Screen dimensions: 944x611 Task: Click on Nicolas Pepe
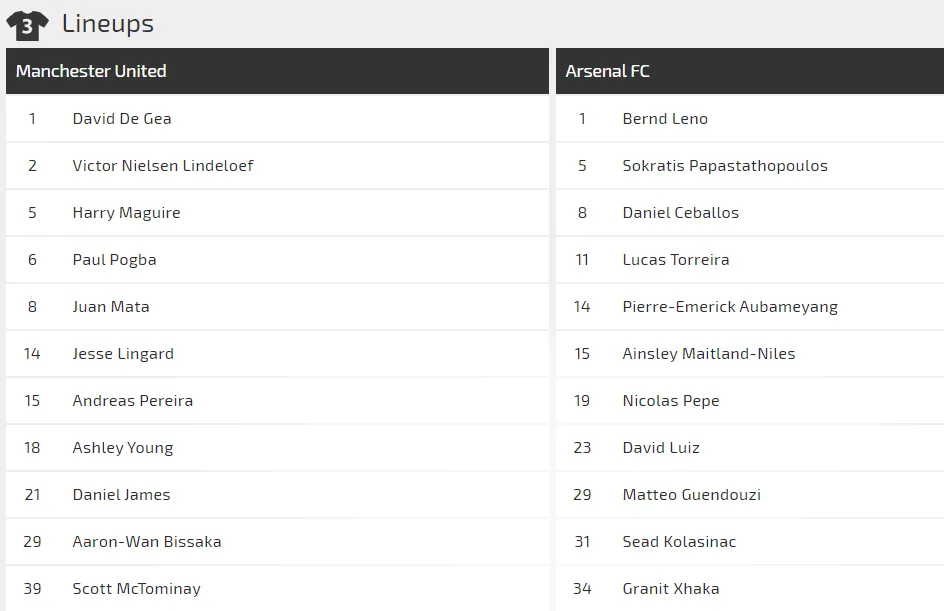tap(671, 400)
